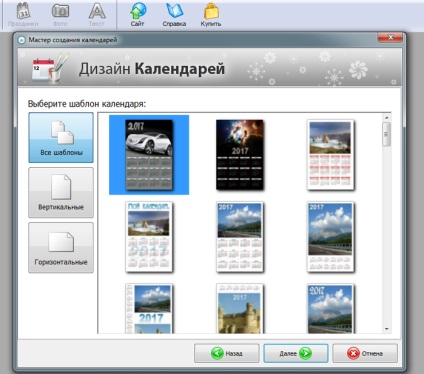Select the Все шаблоны category
Screen dimensions: 424x374
(61, 138)
